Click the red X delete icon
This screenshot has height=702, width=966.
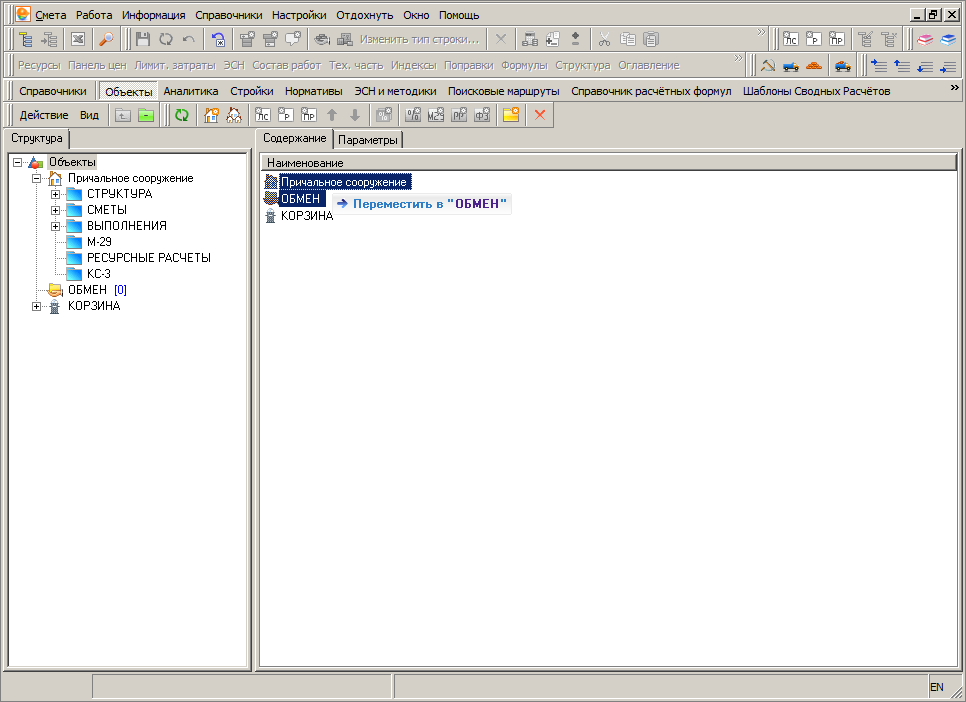point(540,115)
